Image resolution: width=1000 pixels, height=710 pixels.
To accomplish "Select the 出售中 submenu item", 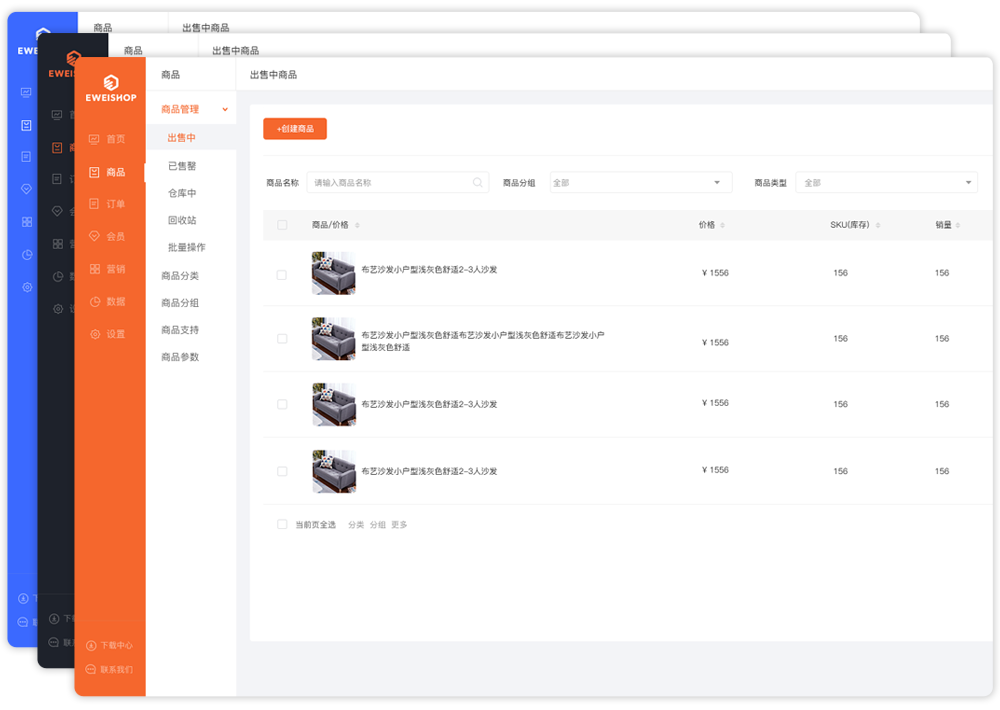I will (191, 138).
